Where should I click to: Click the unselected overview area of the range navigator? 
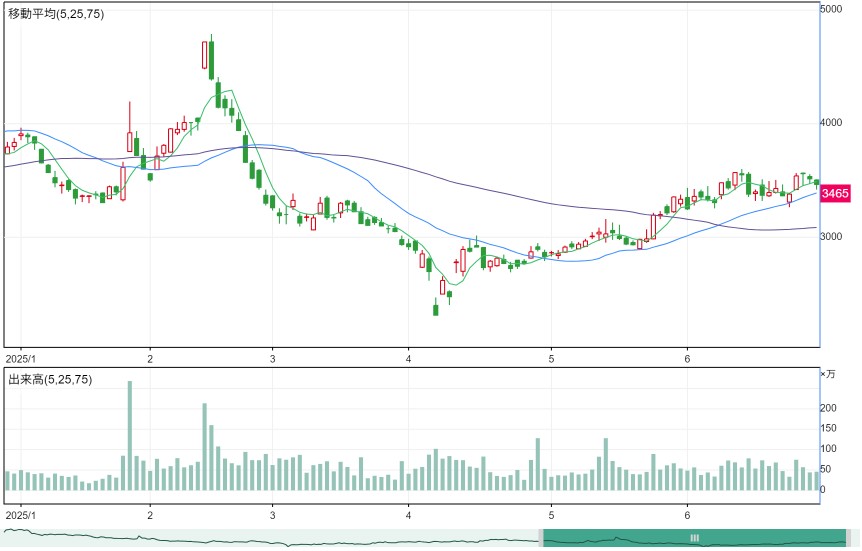[x=270, y=538]
